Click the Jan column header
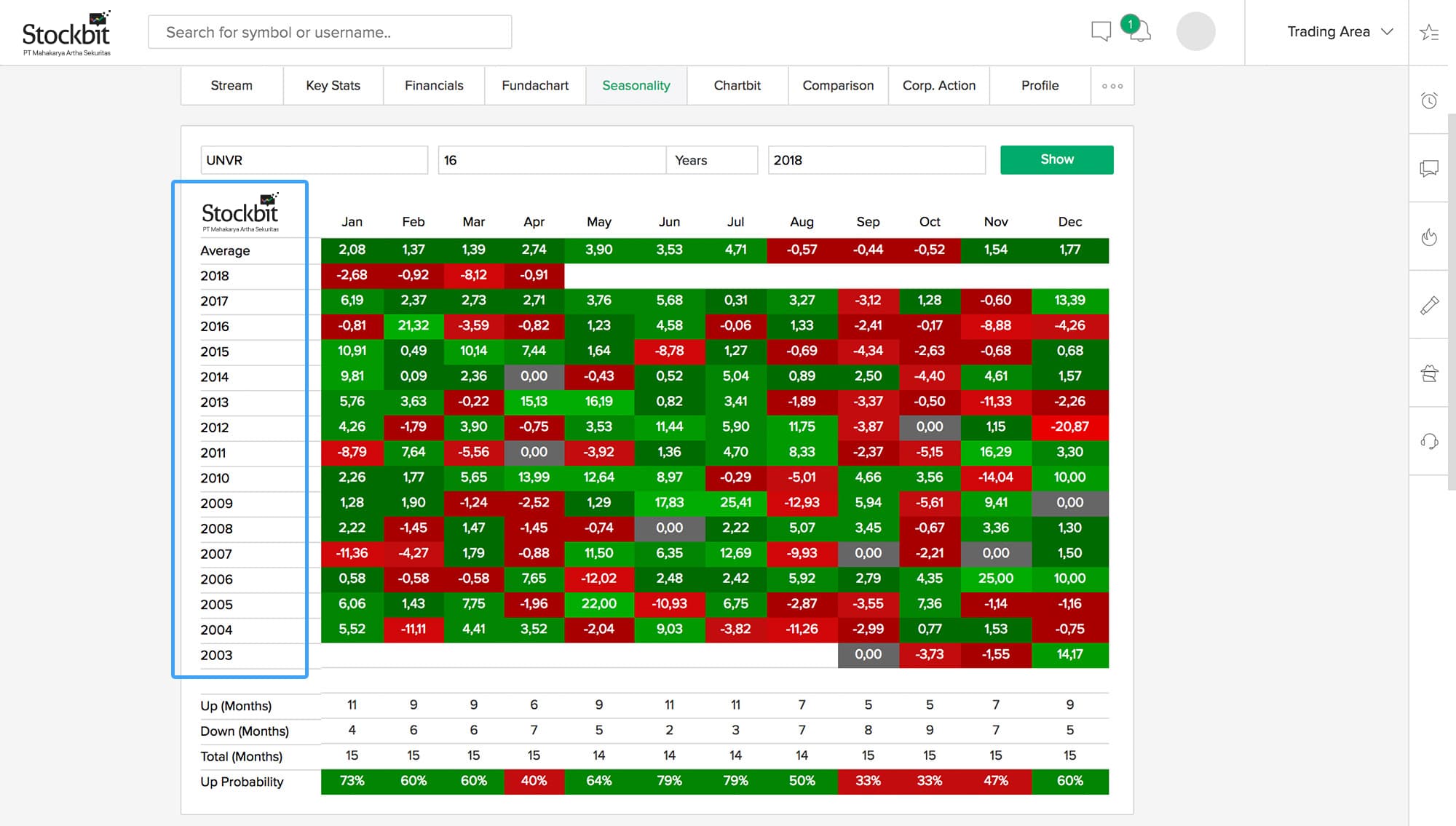Image resolution: width=1456 pixels, height=826 pixels. point(352,222)
